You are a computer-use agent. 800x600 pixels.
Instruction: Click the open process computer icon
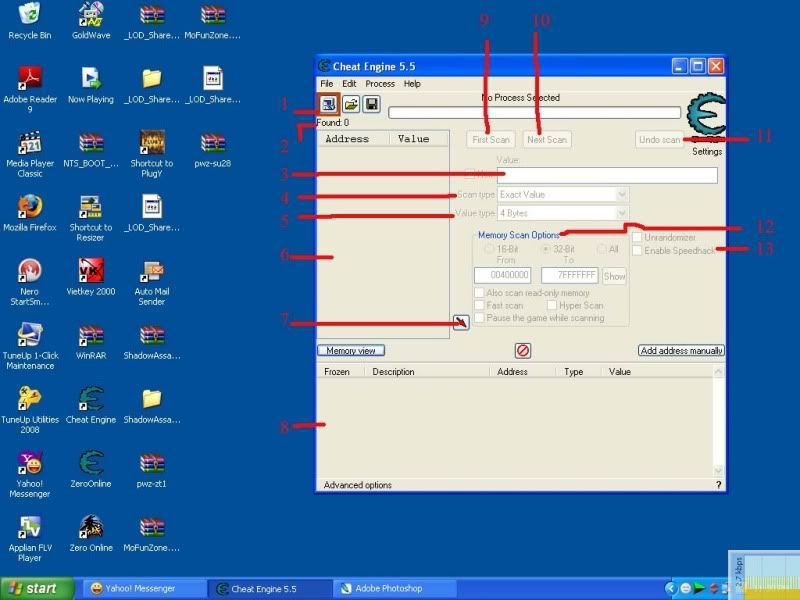329,104
